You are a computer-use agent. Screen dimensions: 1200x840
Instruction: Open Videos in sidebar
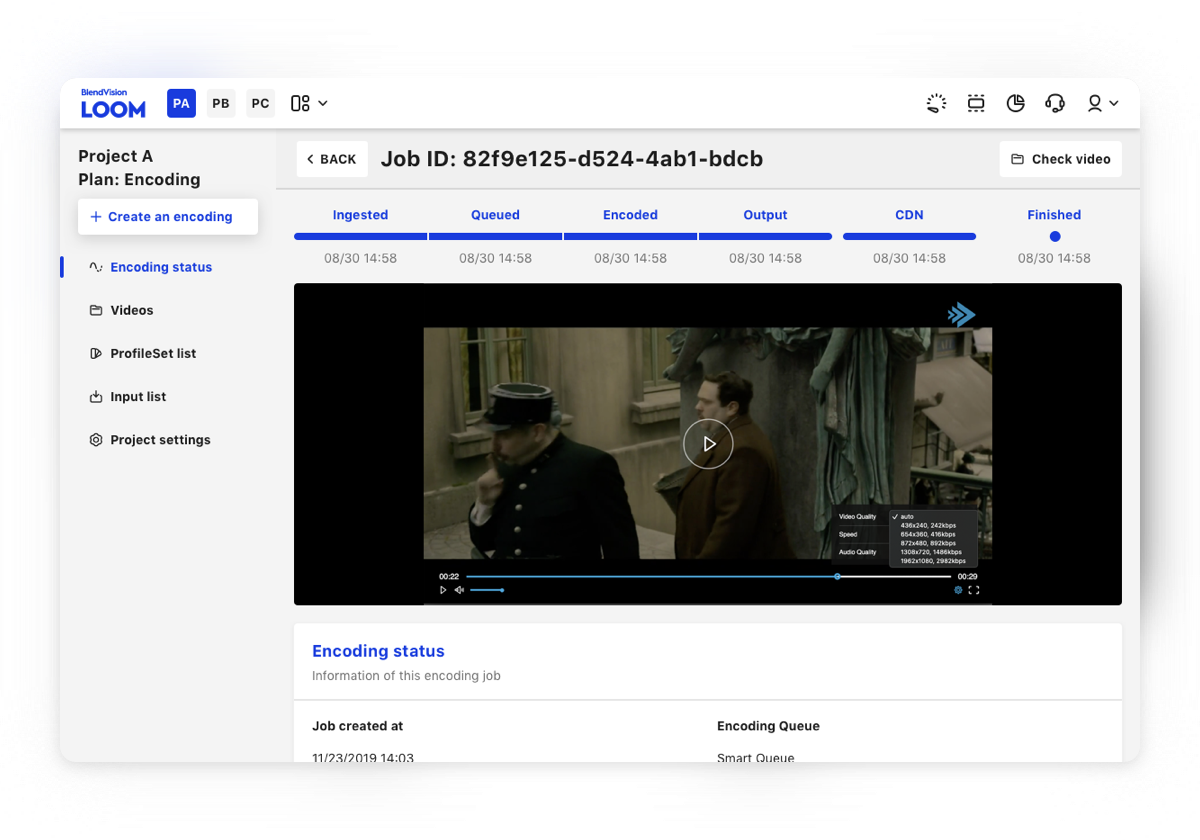(x=121, y=310)
